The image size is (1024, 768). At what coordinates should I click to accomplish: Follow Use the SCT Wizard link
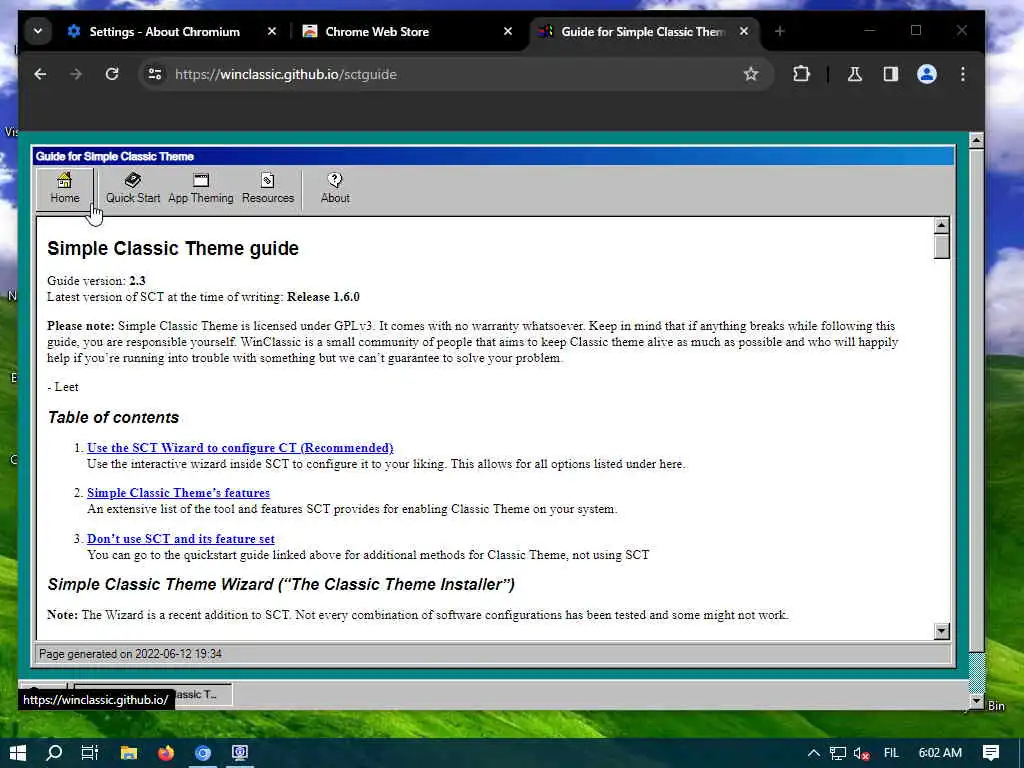(x=240, y=448)
